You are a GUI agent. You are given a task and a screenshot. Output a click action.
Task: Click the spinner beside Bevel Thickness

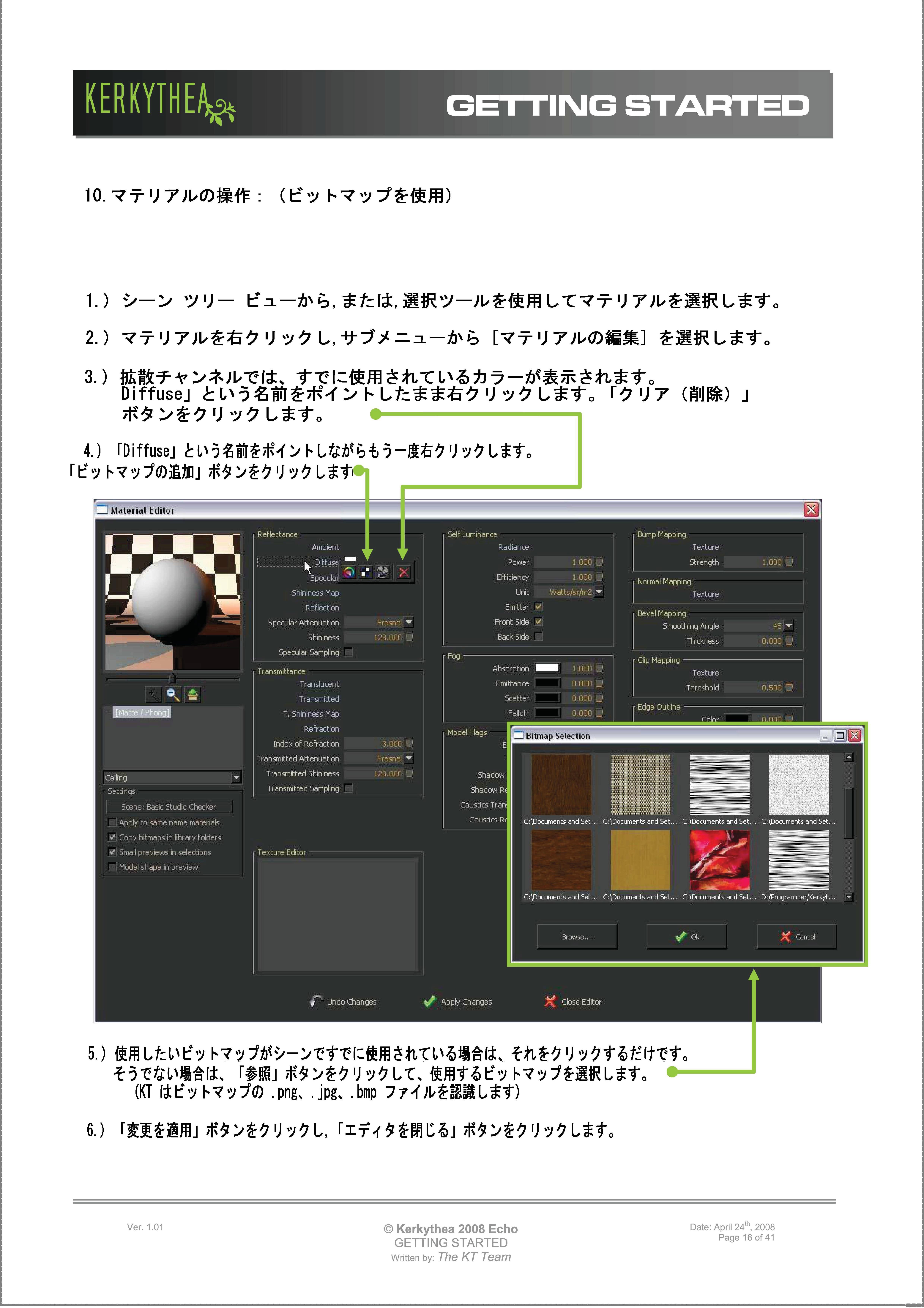tap(789, 641)
